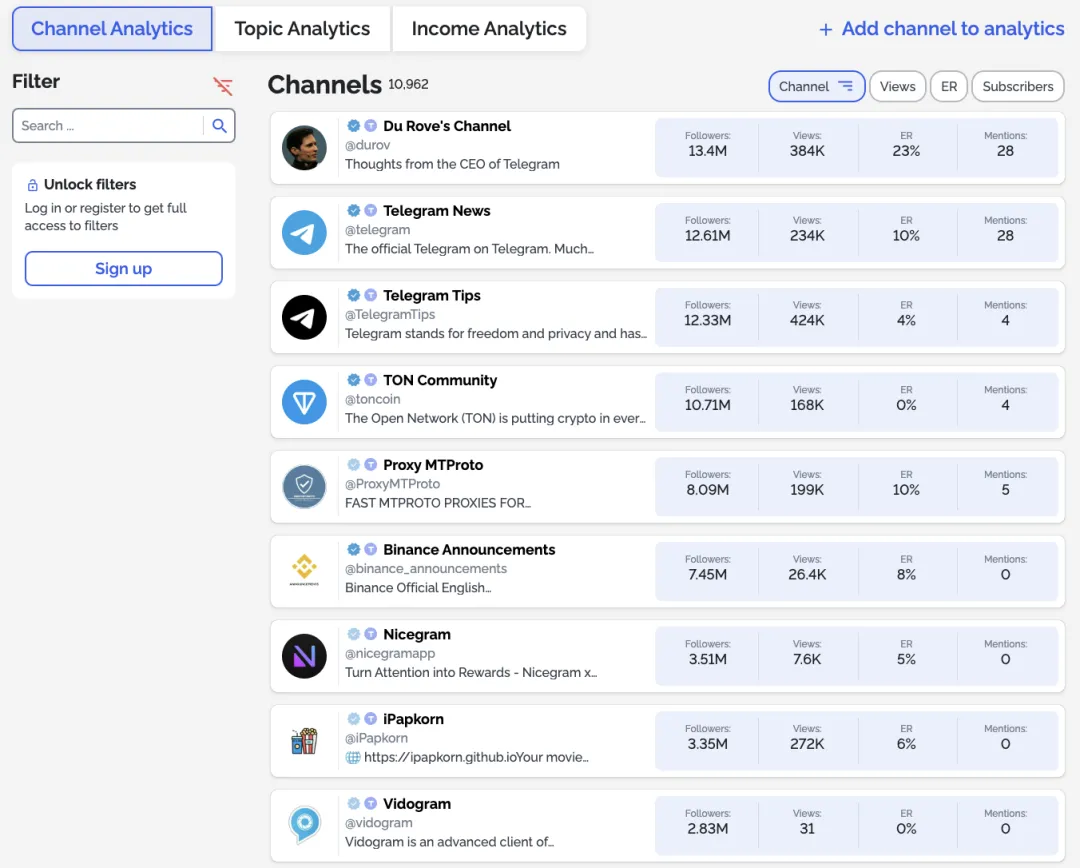The width and height of the screenshot is (1080, 868).
Task: Click the 10,962 channels count
Action: coord(408,84)
